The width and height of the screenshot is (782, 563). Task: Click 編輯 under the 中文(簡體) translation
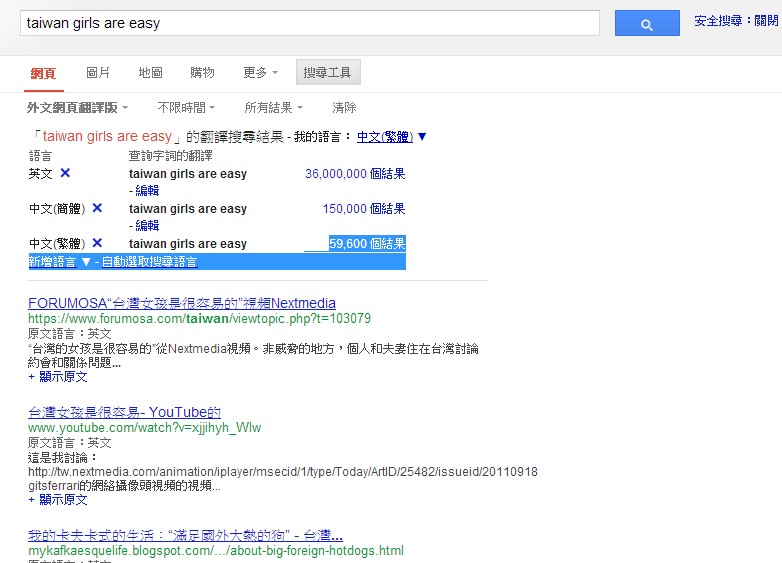point(147,225)
